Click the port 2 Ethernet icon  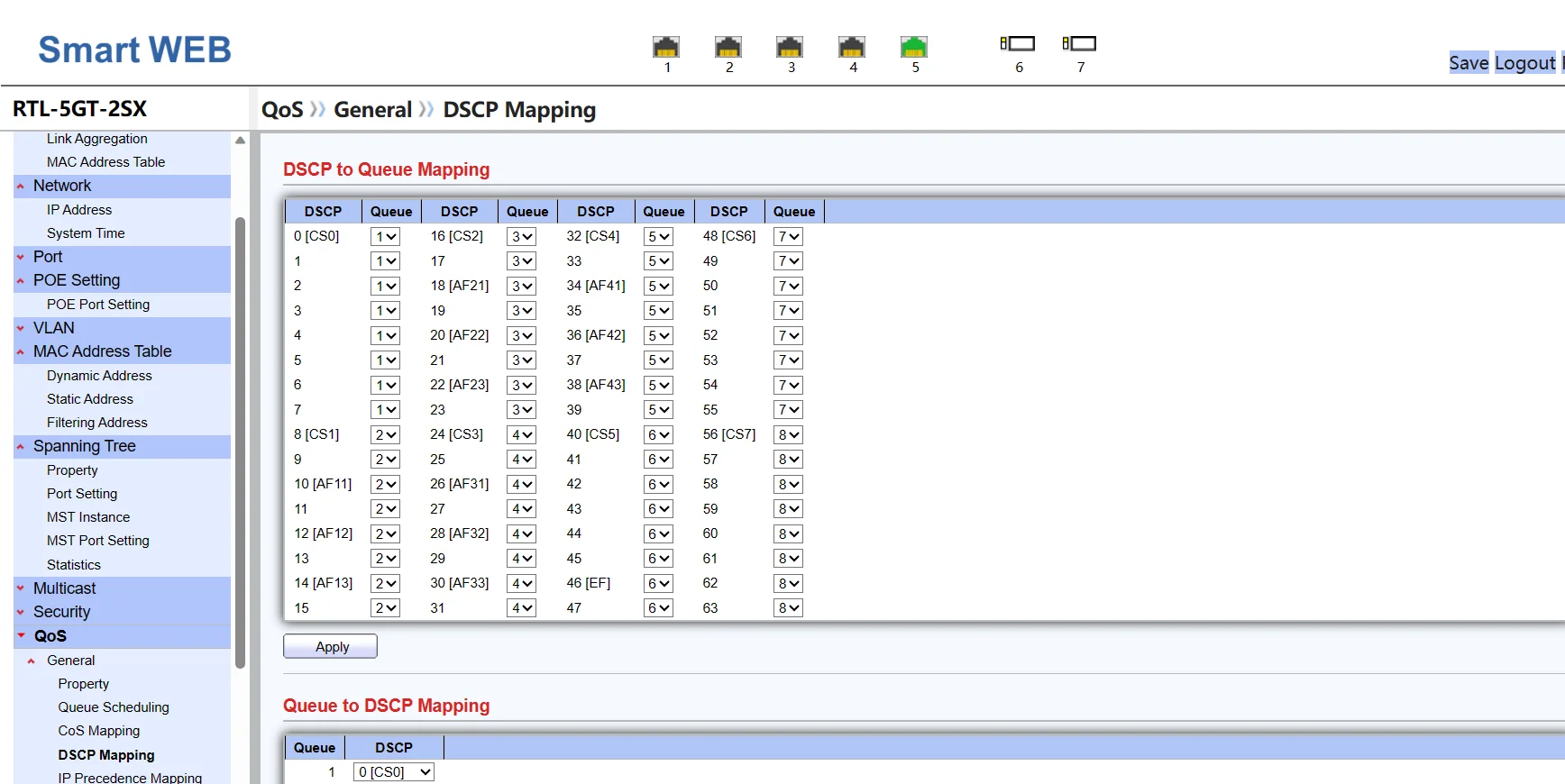(728, 47)
